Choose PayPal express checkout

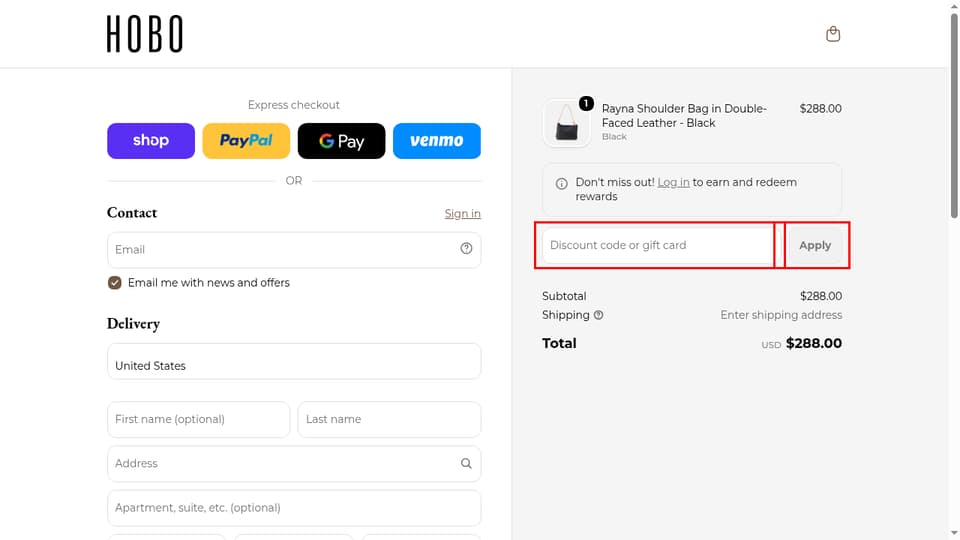tap(246, 141)
